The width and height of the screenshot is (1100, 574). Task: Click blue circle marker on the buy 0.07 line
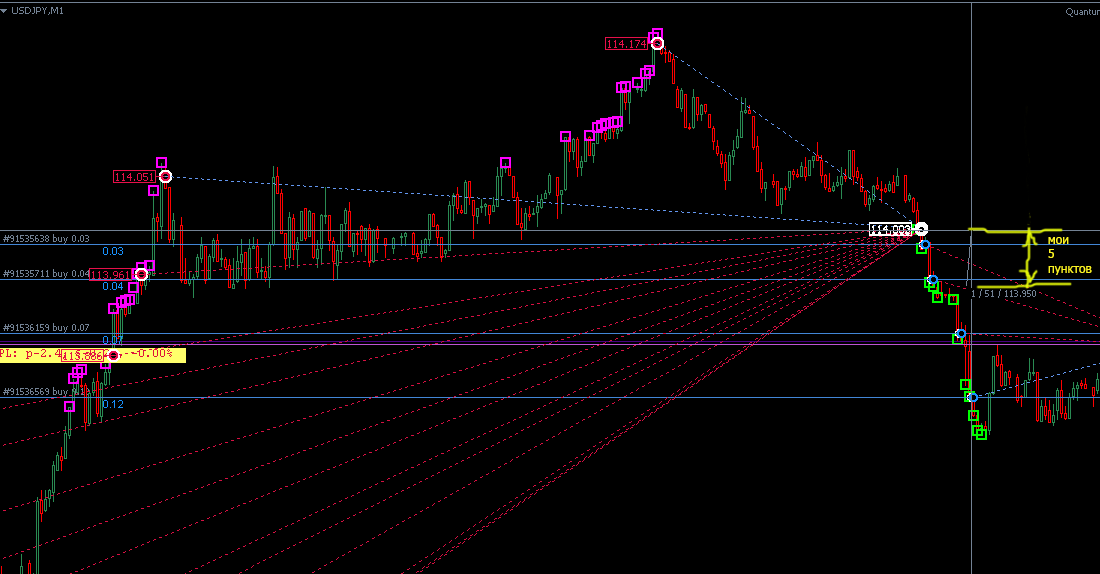point(961,334)
